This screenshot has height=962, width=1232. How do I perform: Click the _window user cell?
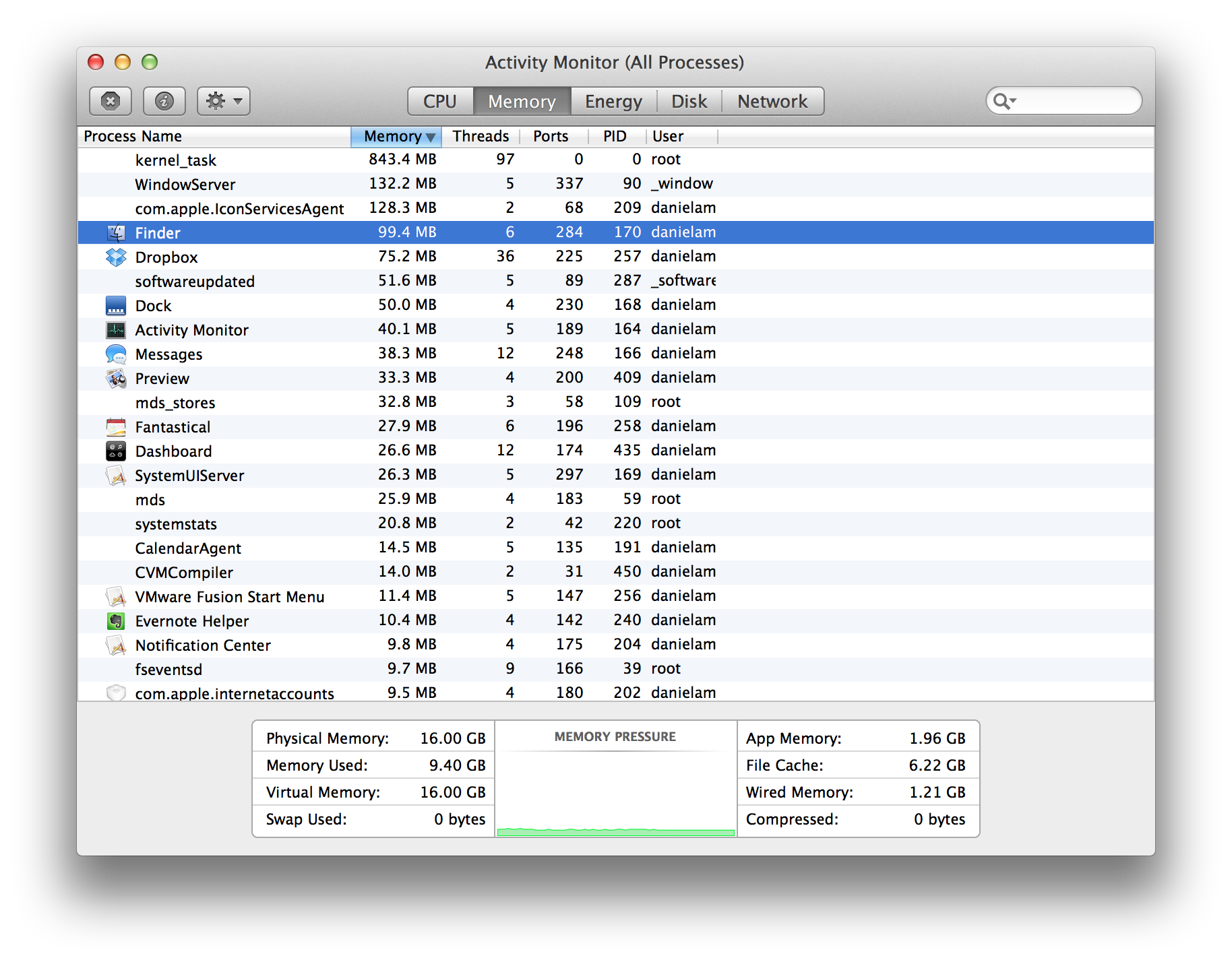pos(681,183)
